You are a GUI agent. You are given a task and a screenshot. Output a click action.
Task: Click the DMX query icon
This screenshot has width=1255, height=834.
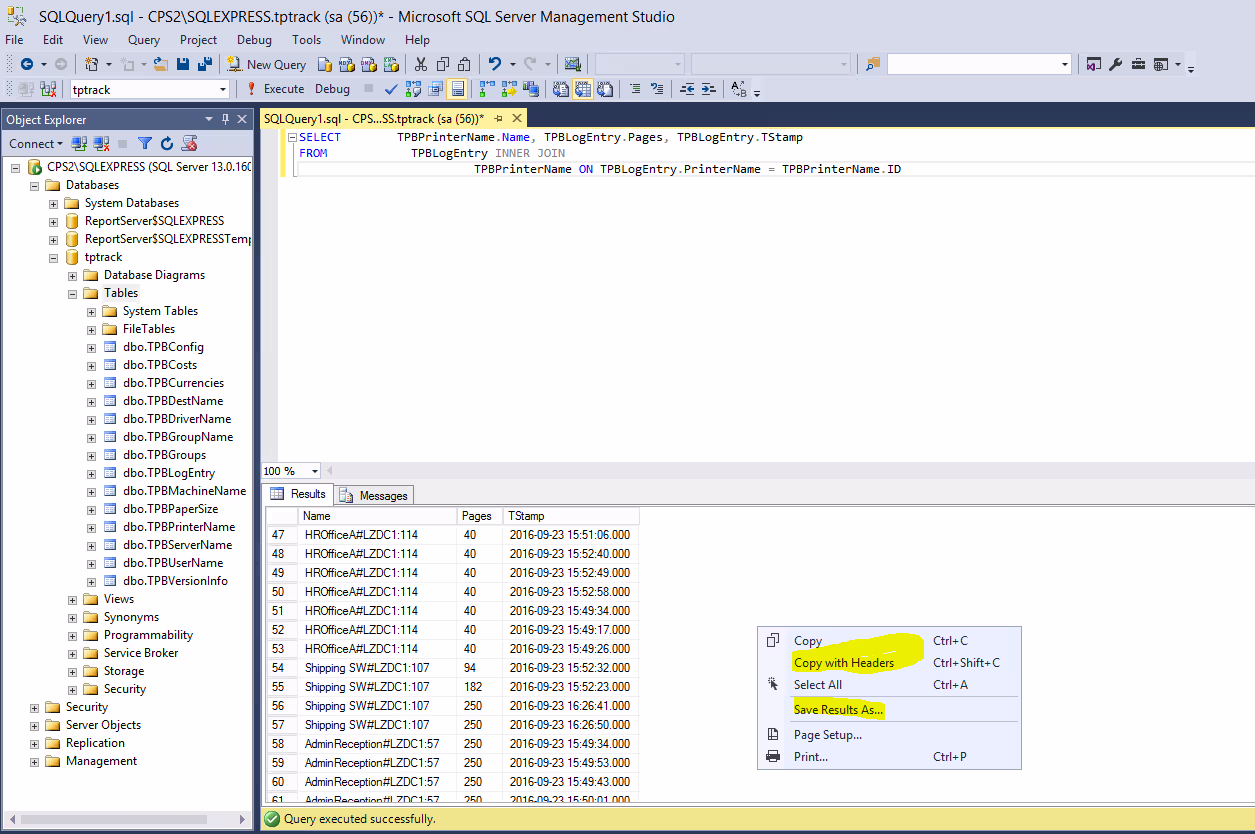coord(368,64)
